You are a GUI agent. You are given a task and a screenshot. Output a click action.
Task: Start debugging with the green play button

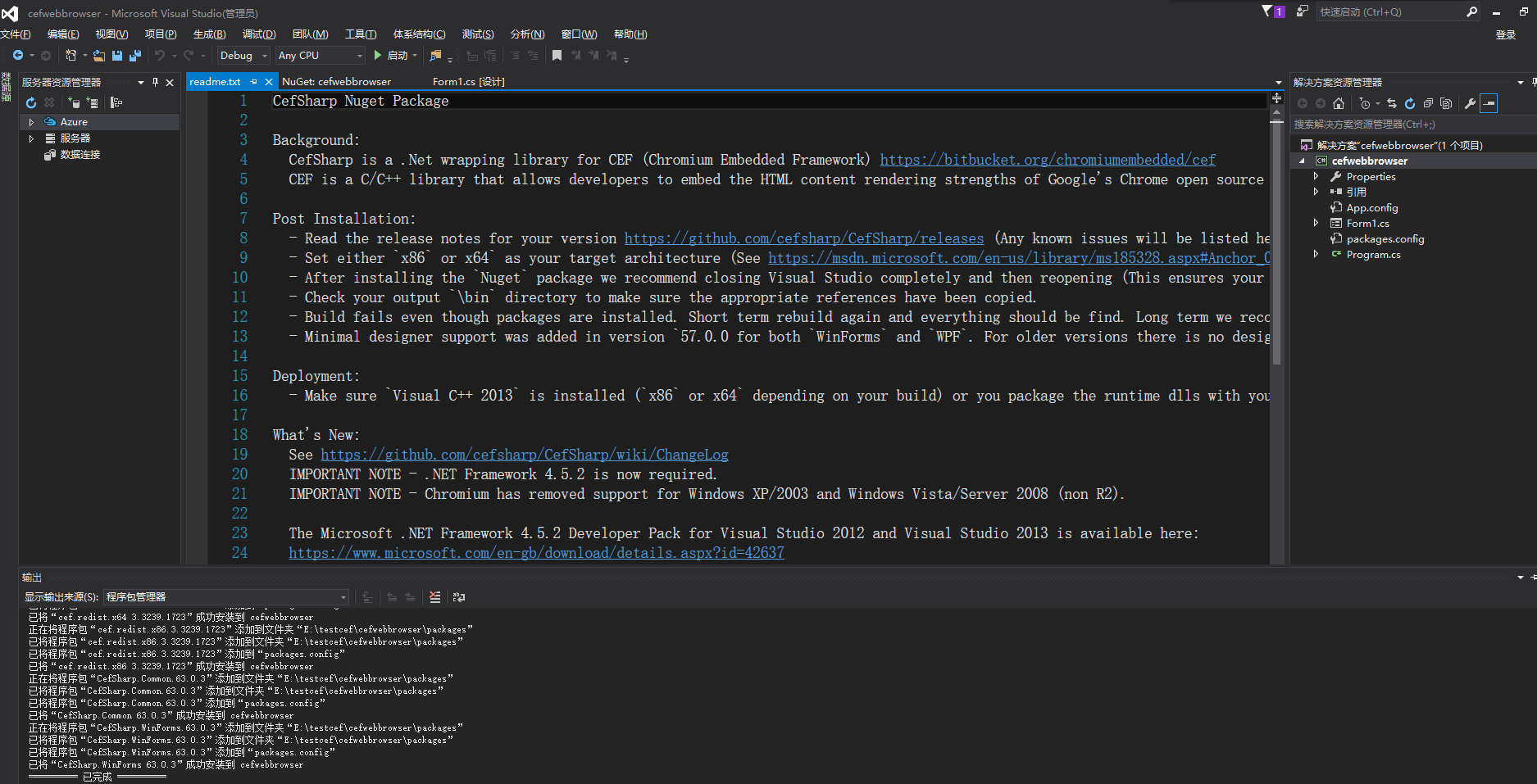[378, 56]
